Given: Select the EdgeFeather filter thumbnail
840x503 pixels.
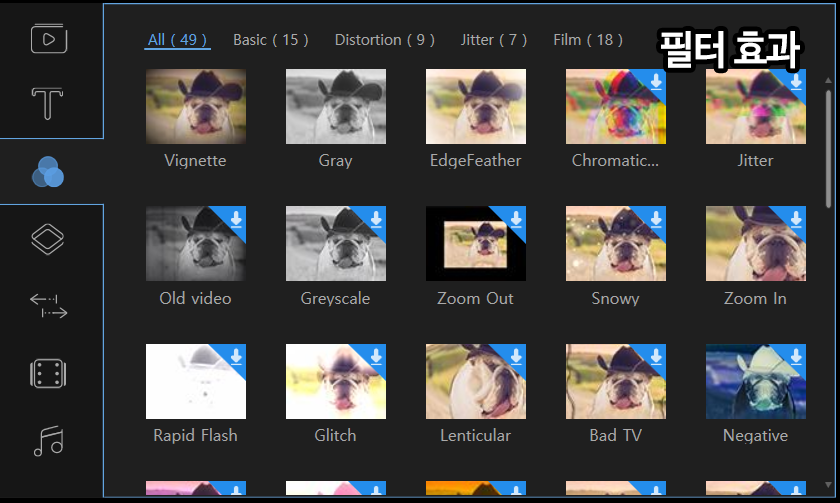Looking at the screenshot, I should click(x=476, y=106).
